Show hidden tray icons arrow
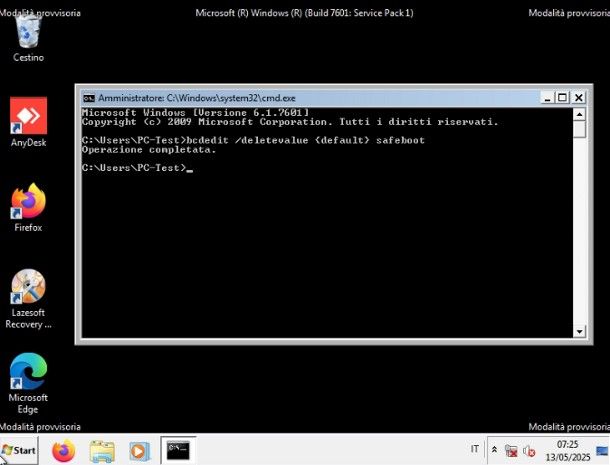Screen dimensions: 610x465 click(x=494, y=449)
